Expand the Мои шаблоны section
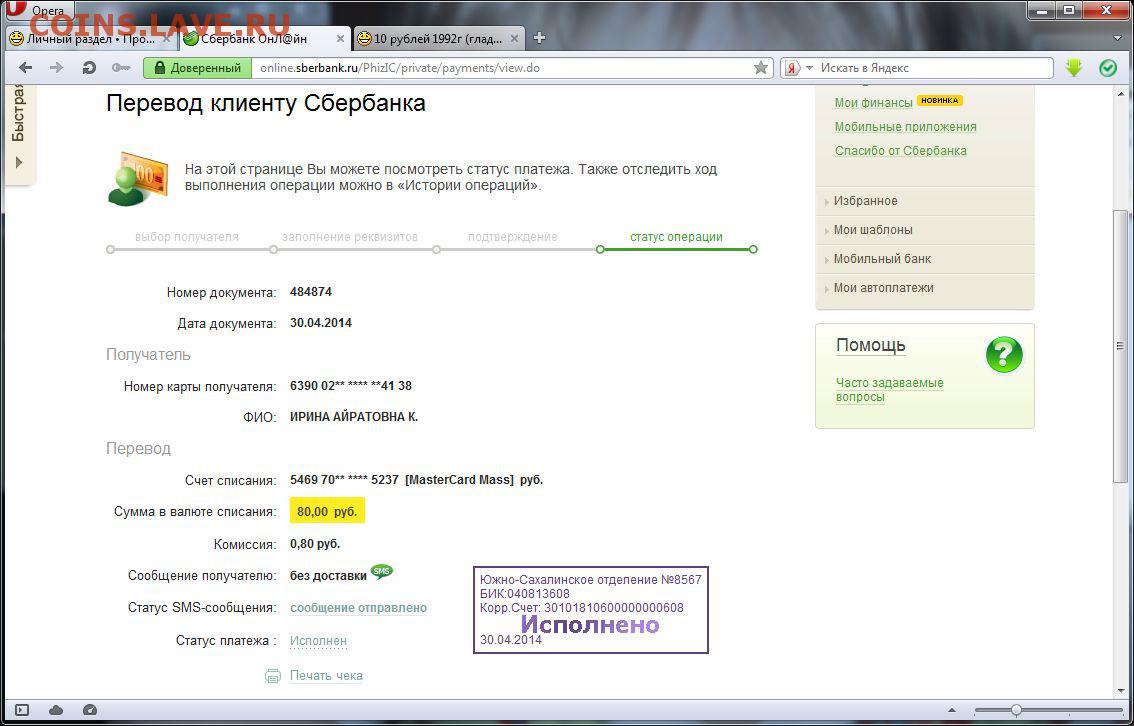Viewport: 1134px width, 726px height. (873, 230)
